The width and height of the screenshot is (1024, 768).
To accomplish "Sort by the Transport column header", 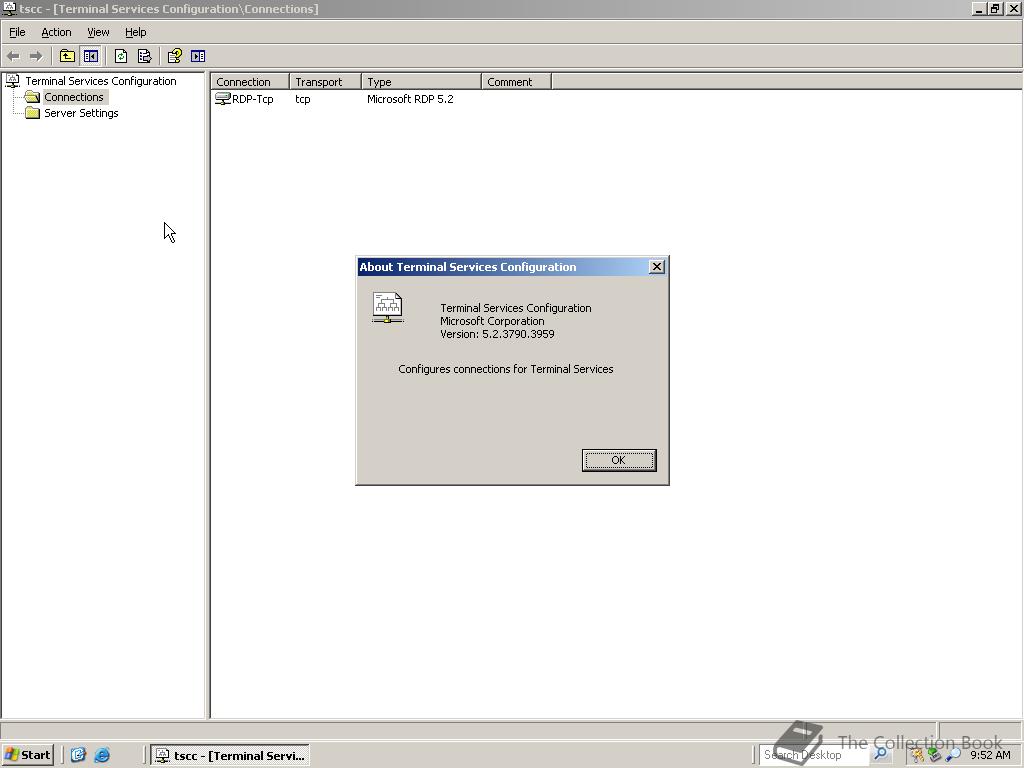I will pos(325,82).
